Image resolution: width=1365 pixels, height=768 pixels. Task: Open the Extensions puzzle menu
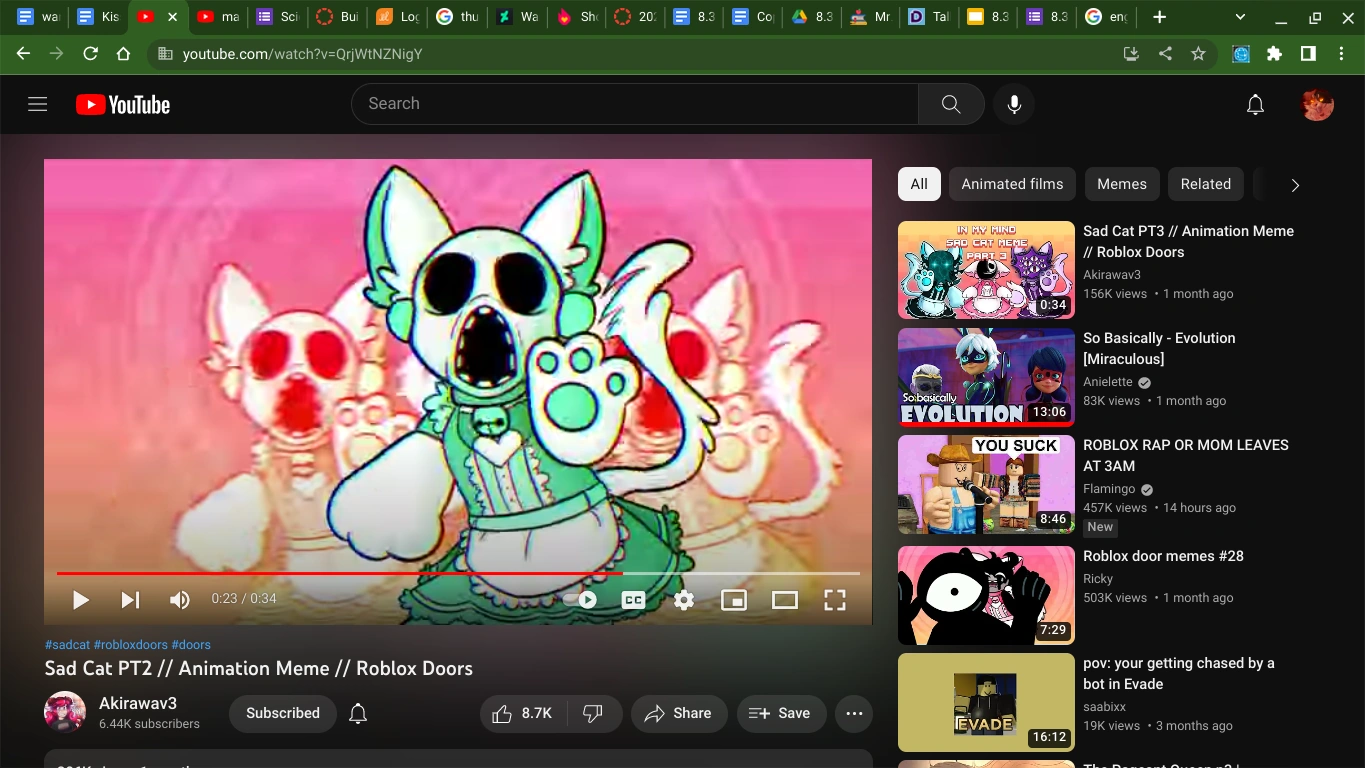pos(1274,54)
